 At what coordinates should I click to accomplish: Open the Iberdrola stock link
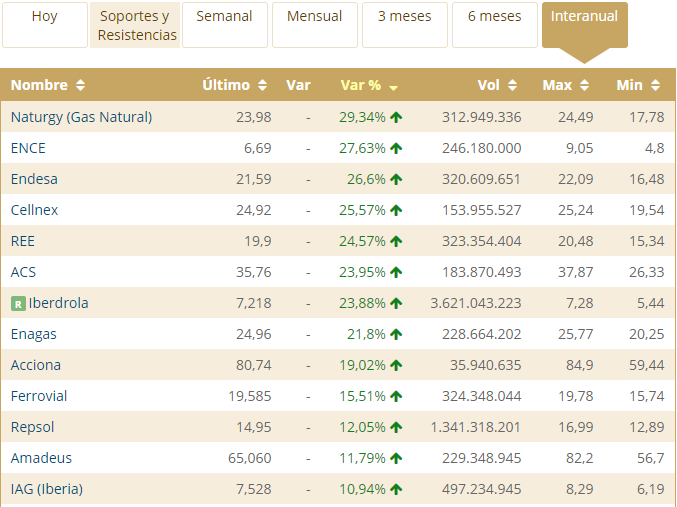click(58, 303)
